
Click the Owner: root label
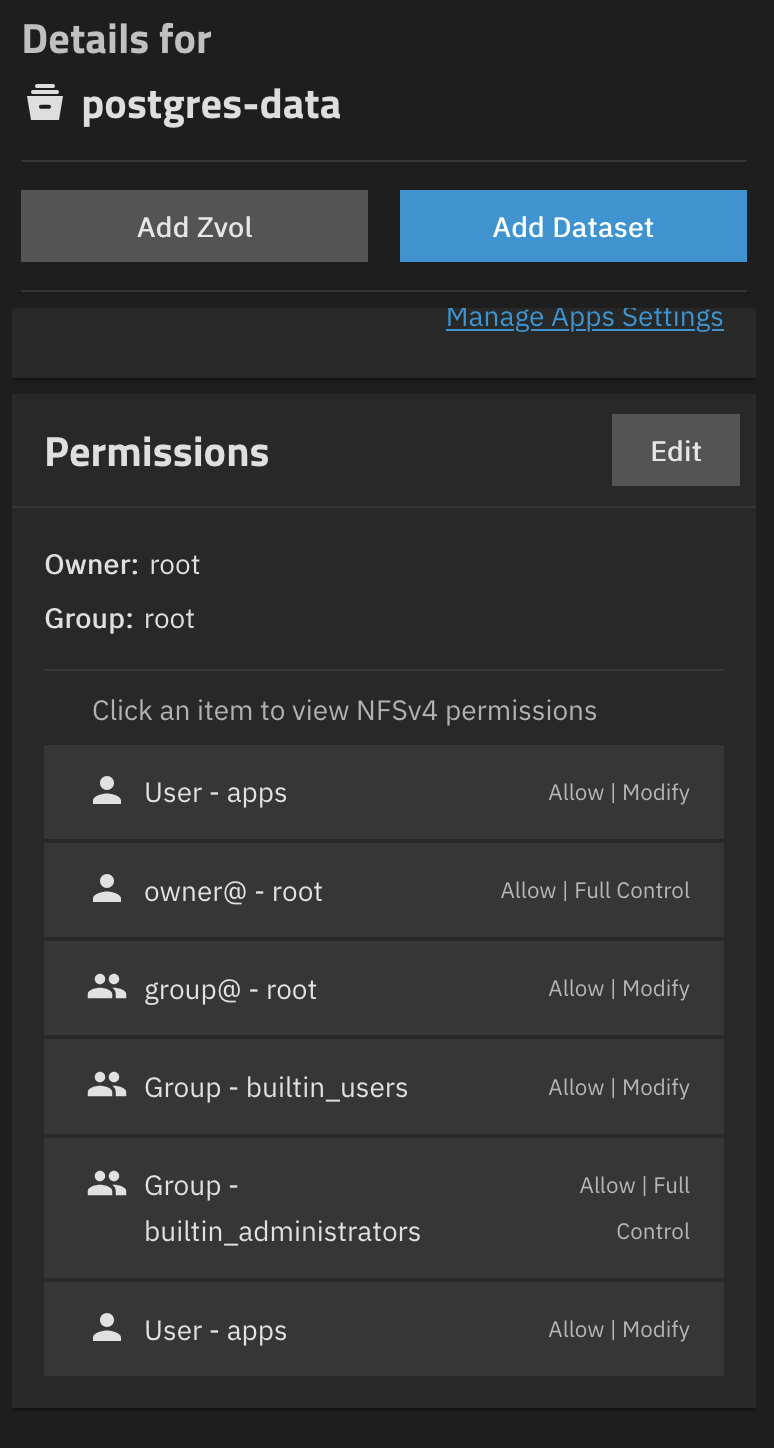(122, 565)
